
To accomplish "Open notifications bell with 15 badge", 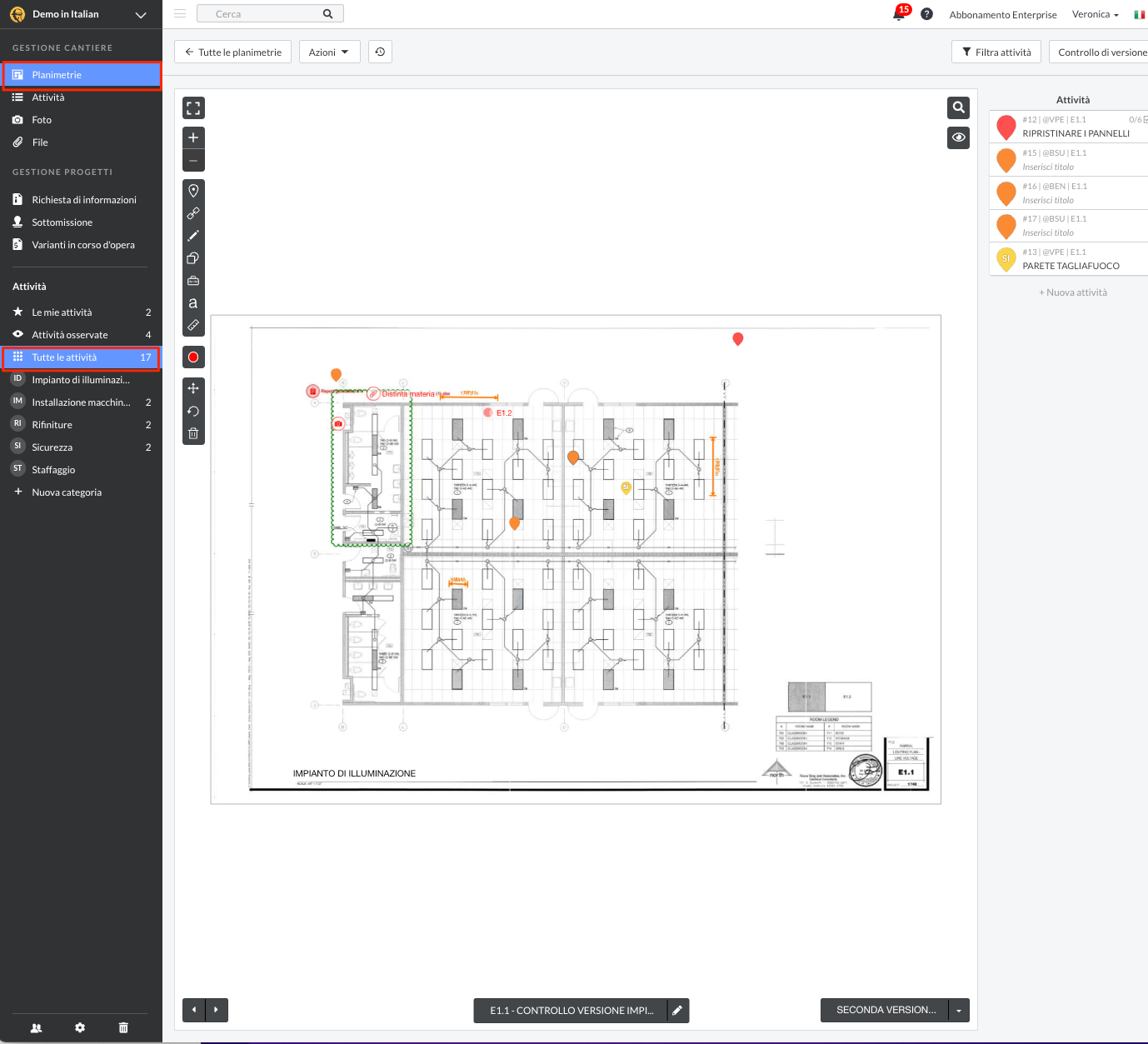I will (x=899, y=14).
